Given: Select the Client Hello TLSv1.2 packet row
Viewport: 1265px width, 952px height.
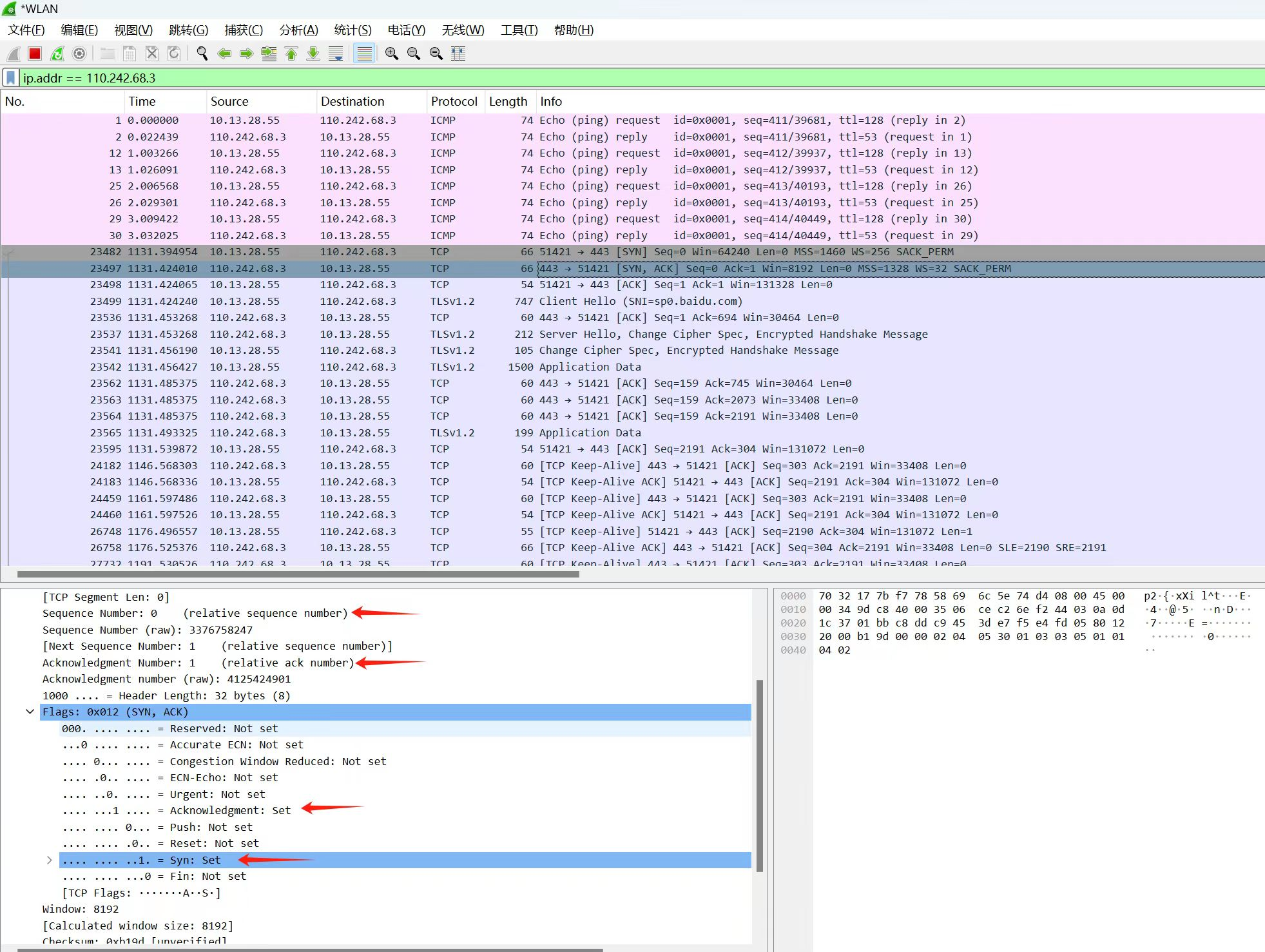Looking at the screenshot, I should tap(641, 301).
